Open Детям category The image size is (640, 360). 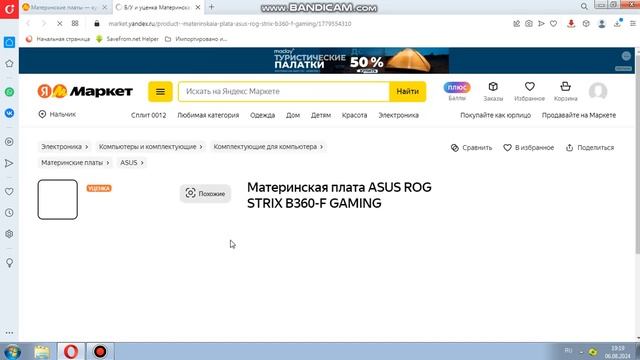[x=321, y=115]
